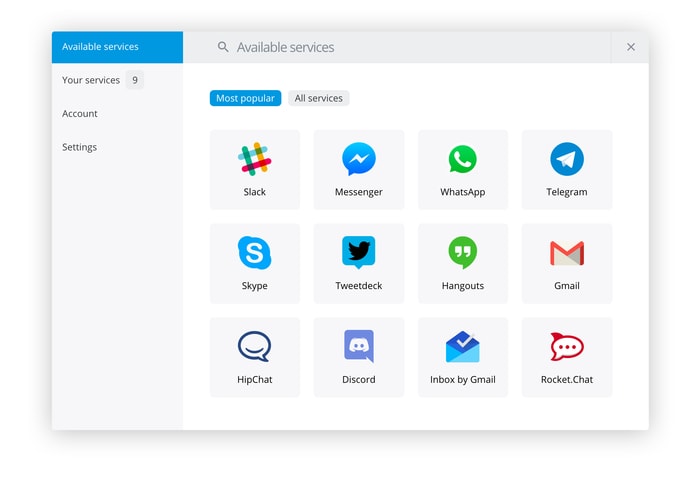700x491 pixels.
Task: Switch to Most popular filter
Action: click(x=245, y=98)
